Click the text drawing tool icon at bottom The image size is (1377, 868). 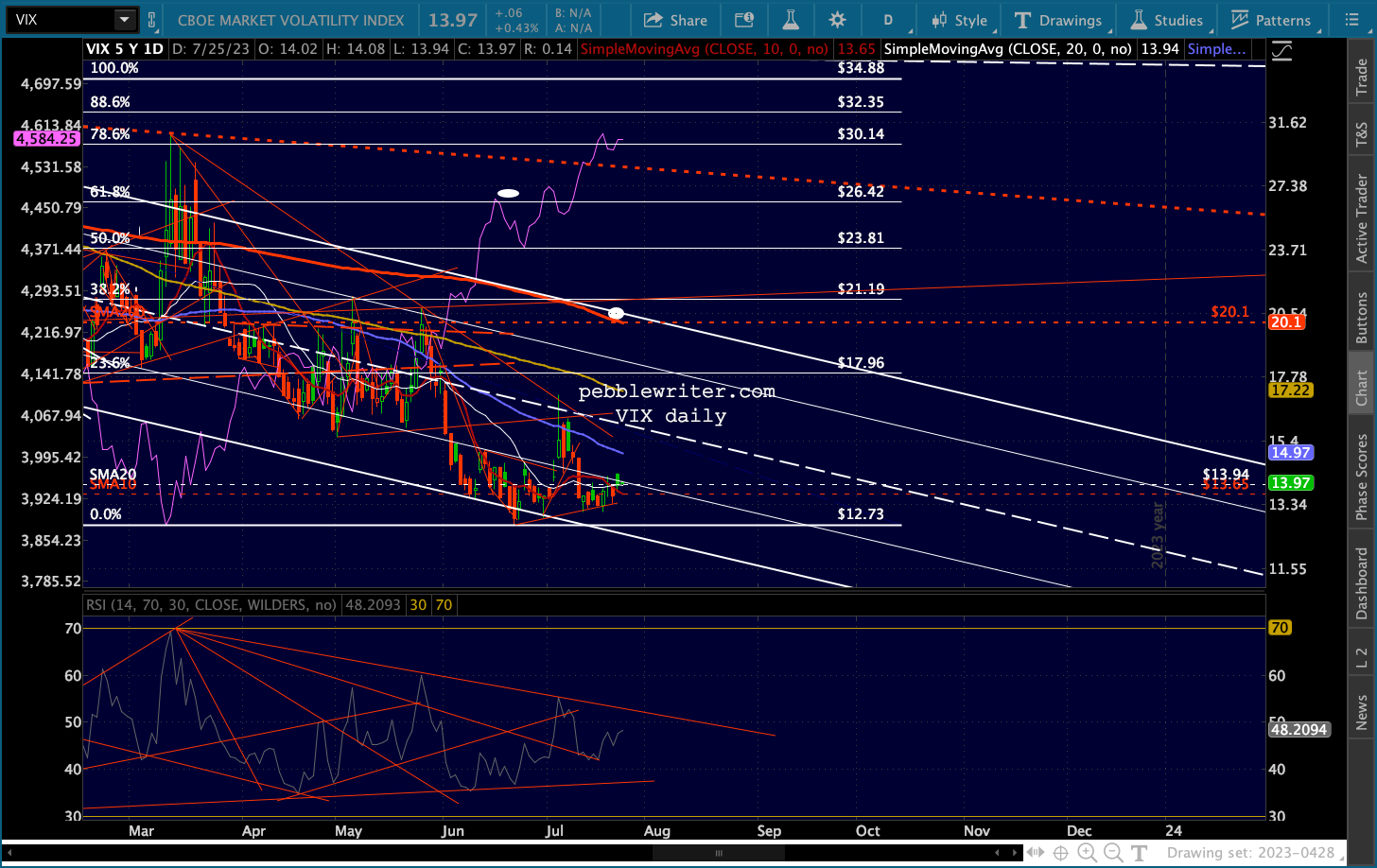[x=1140, y=853]
